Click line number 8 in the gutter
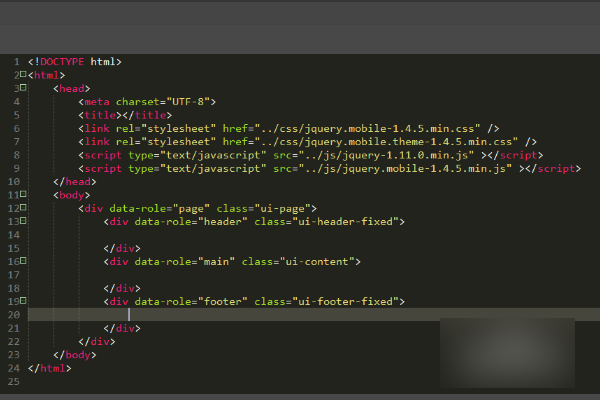 [x=16, y=155]
